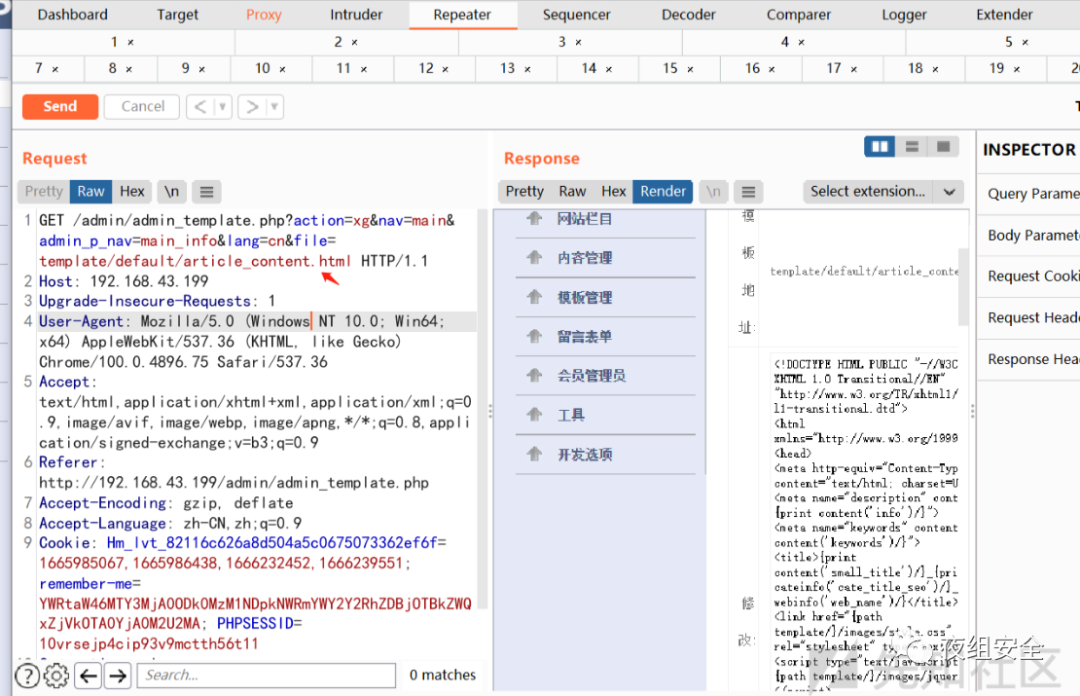Toggle \n display in Response
The height and width of the screenshot is (696, 1080).
714,192
